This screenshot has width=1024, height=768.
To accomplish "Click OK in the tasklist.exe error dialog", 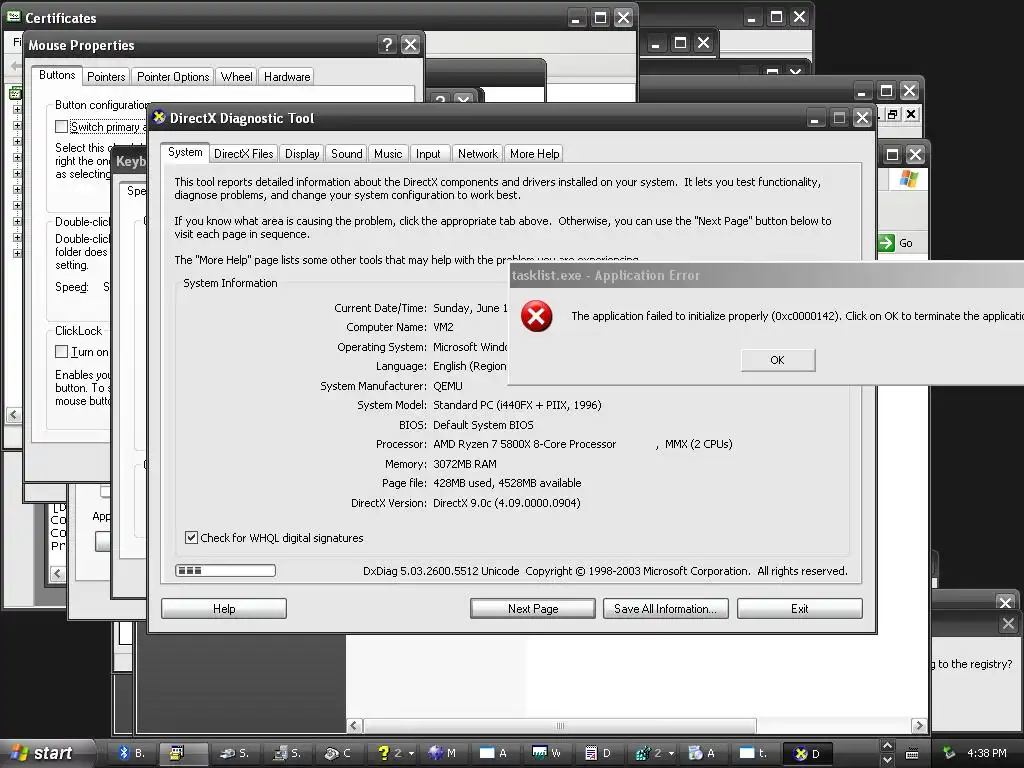I will click(x=777, y=360).
